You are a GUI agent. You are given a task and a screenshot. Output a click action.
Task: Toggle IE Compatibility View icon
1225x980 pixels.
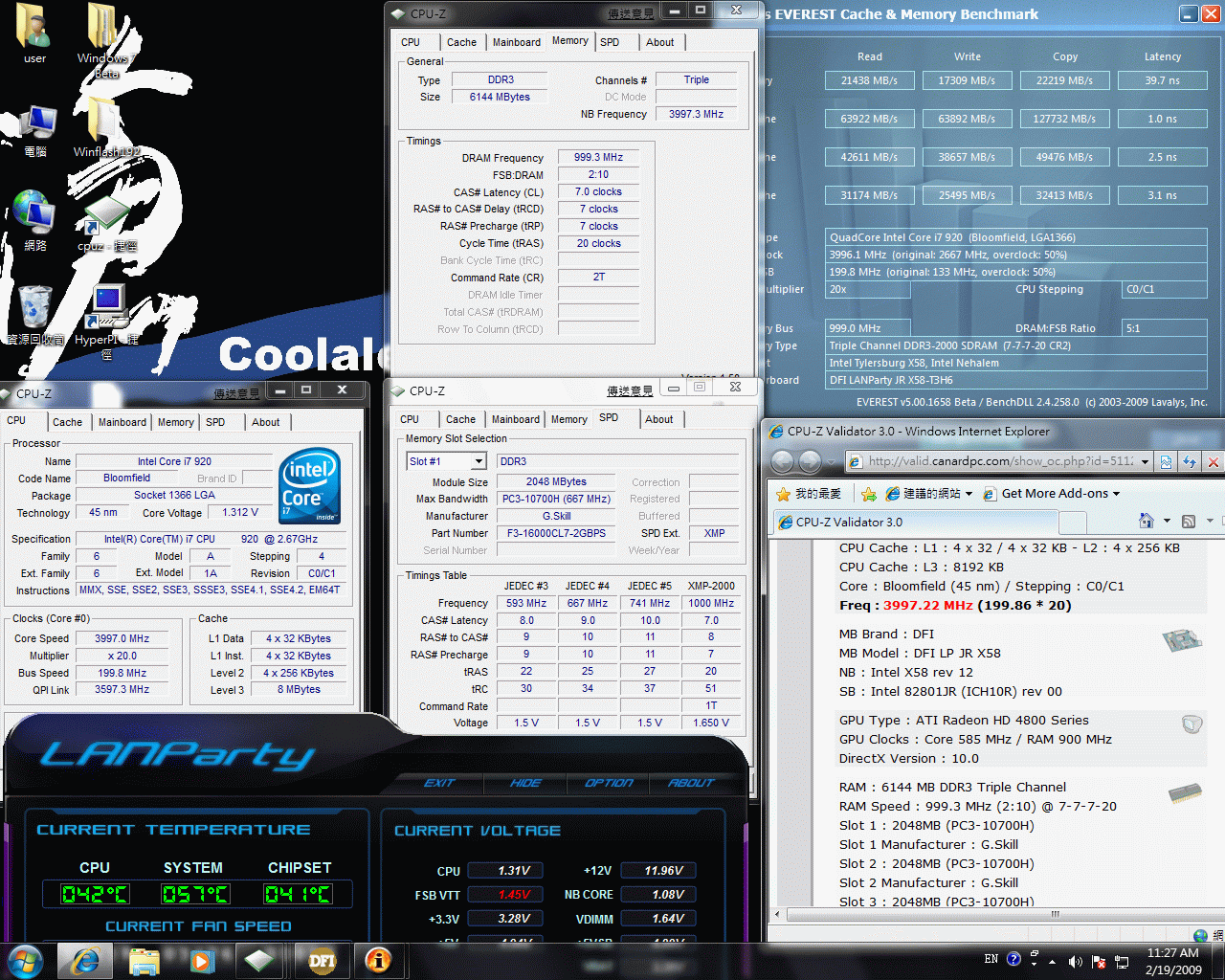[x=1166, y=461]
